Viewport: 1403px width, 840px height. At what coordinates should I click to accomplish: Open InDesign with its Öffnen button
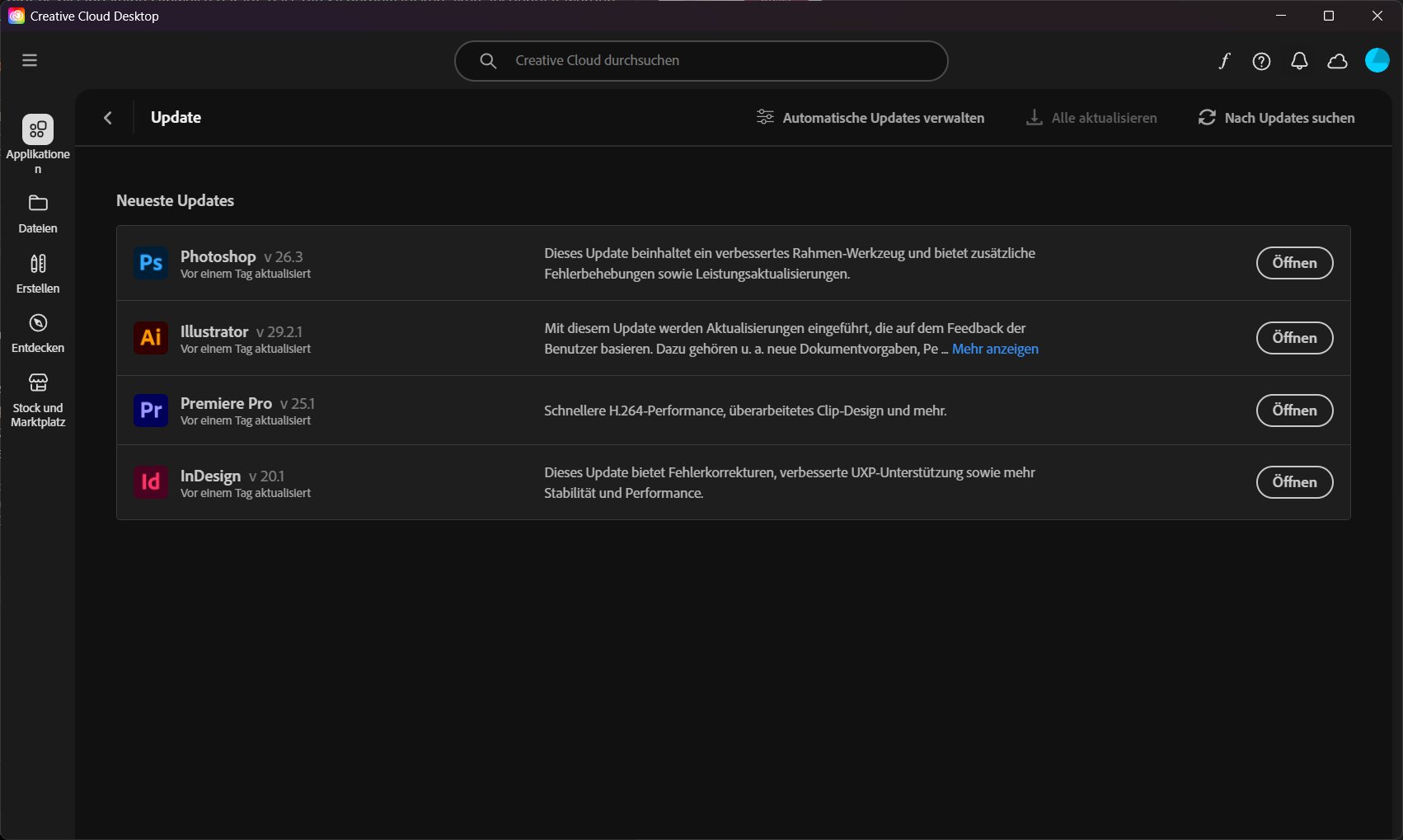tap(1294, 482)
